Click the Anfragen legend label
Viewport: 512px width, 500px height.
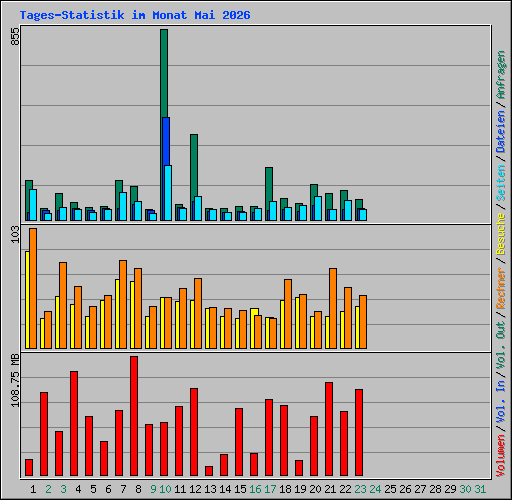tap(500, 74)
